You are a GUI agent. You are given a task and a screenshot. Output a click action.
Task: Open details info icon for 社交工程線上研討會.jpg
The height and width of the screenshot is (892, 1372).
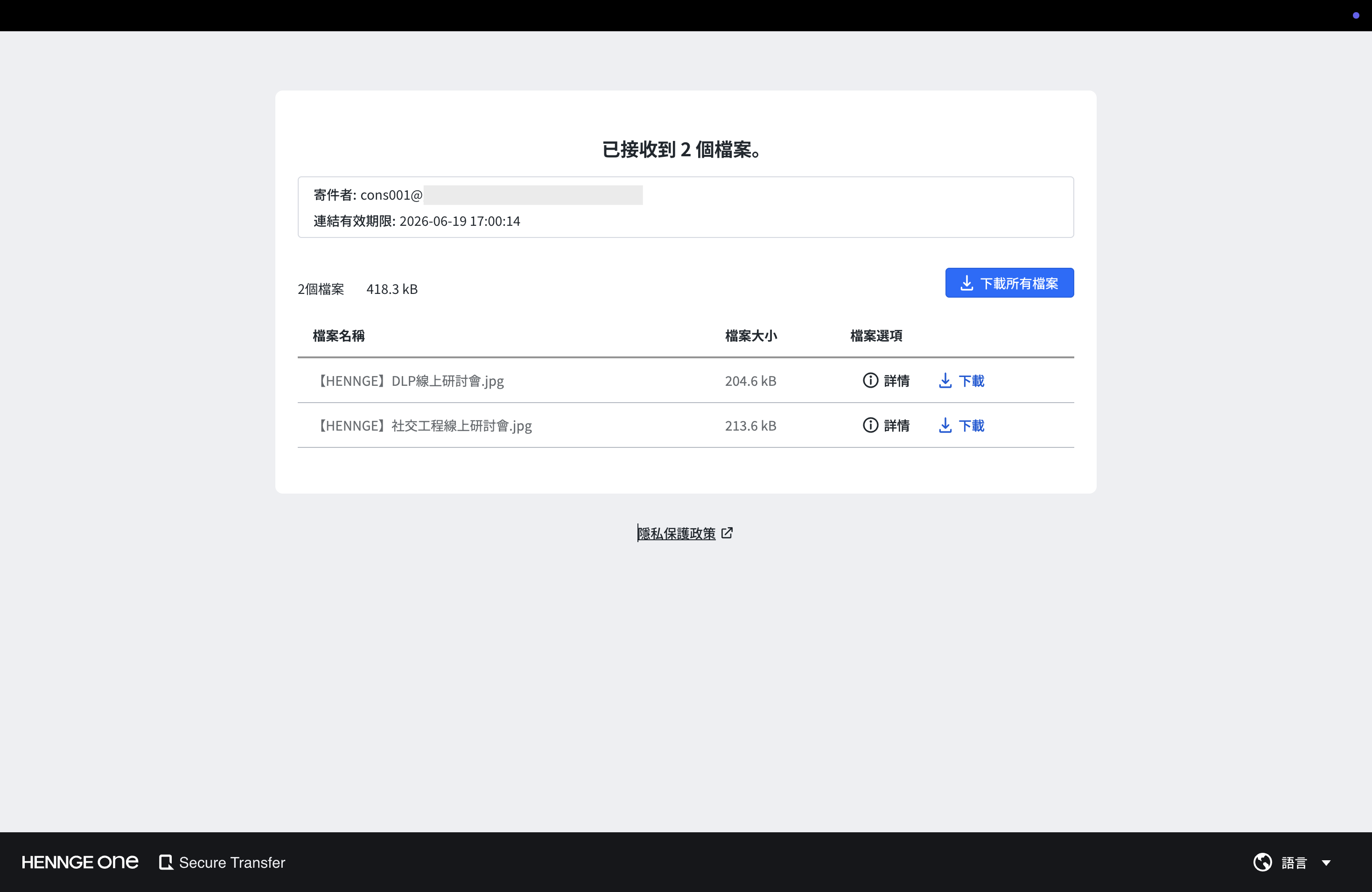[870, 425]
